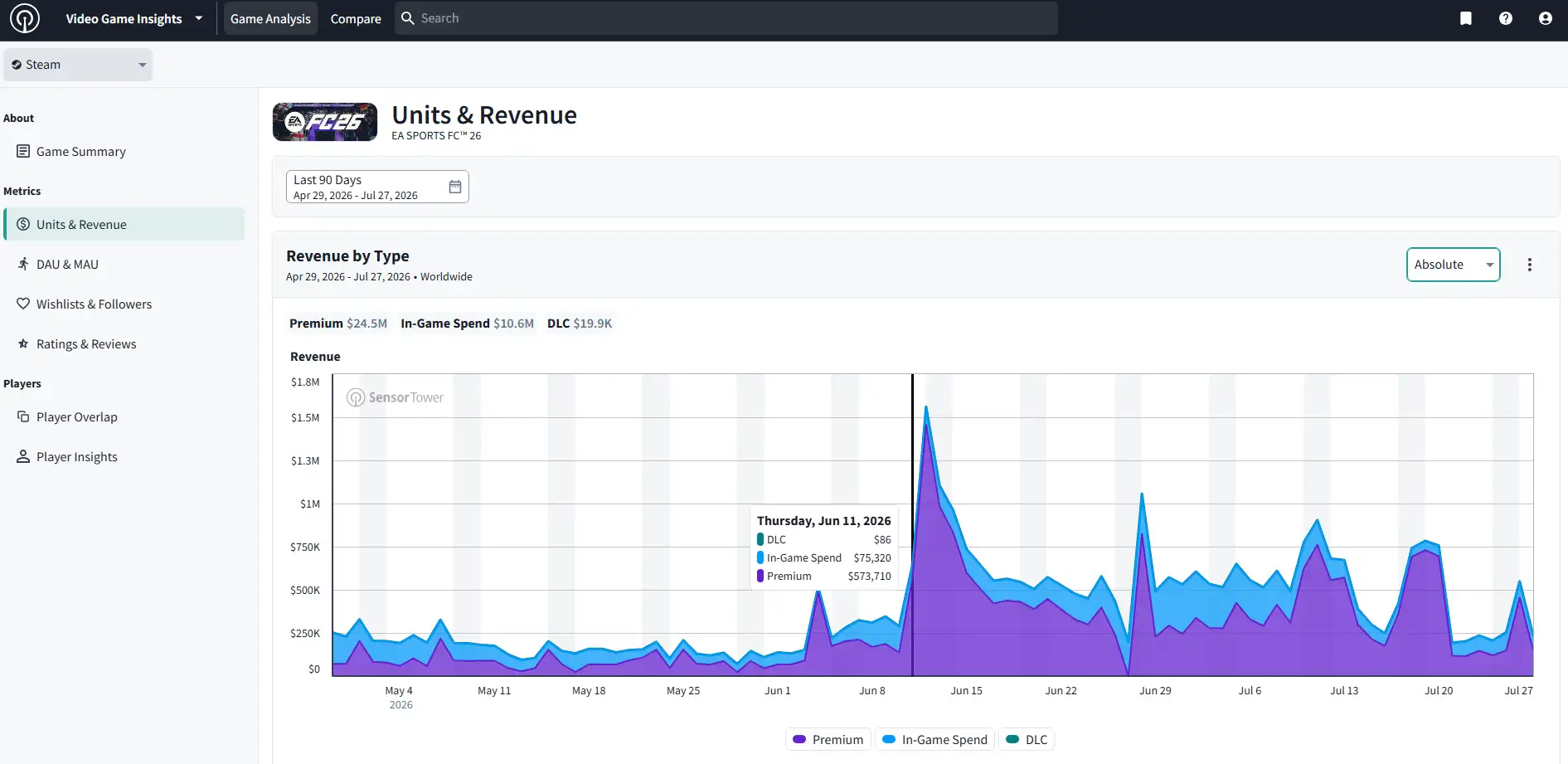
Task: Go to DAU & MAU metrics page
Action: [x=124, y=264]
